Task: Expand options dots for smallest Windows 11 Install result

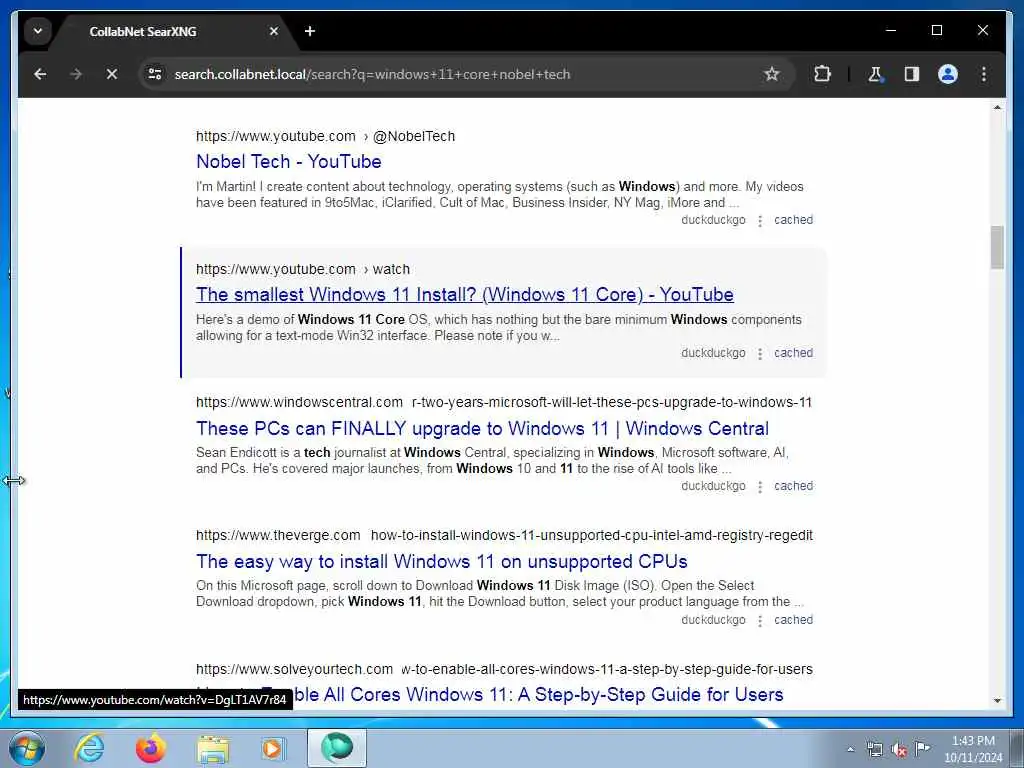Action: pyautogui.click(x=760, y=354)
